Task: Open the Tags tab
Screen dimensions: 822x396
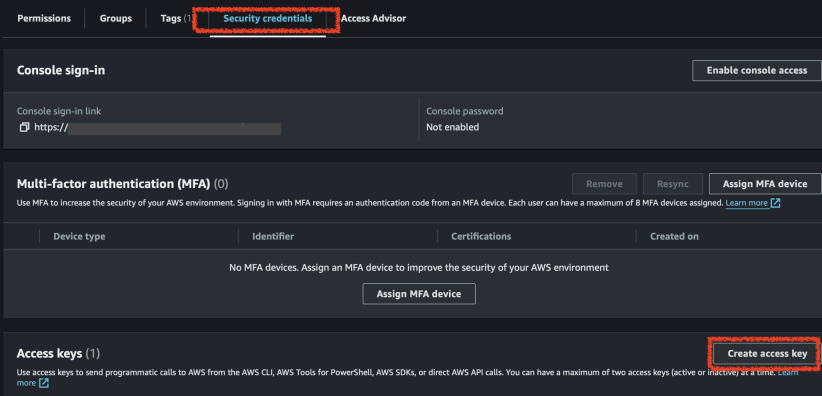Action: (175, 18)
